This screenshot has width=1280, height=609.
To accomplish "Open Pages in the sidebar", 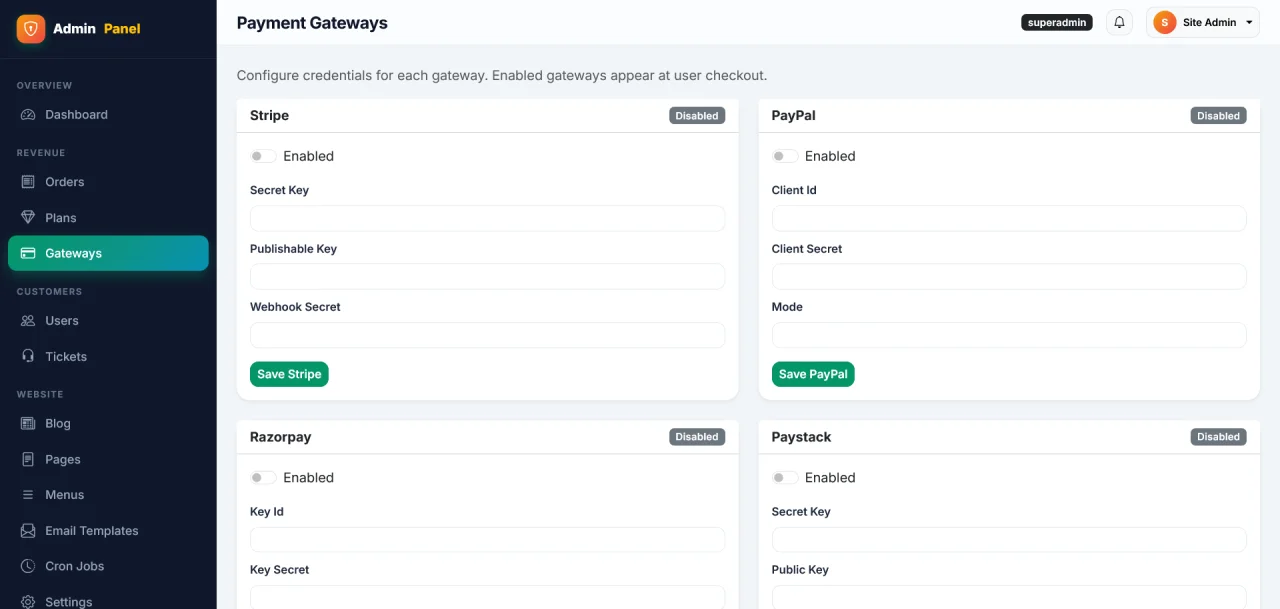I will point(108,460).
